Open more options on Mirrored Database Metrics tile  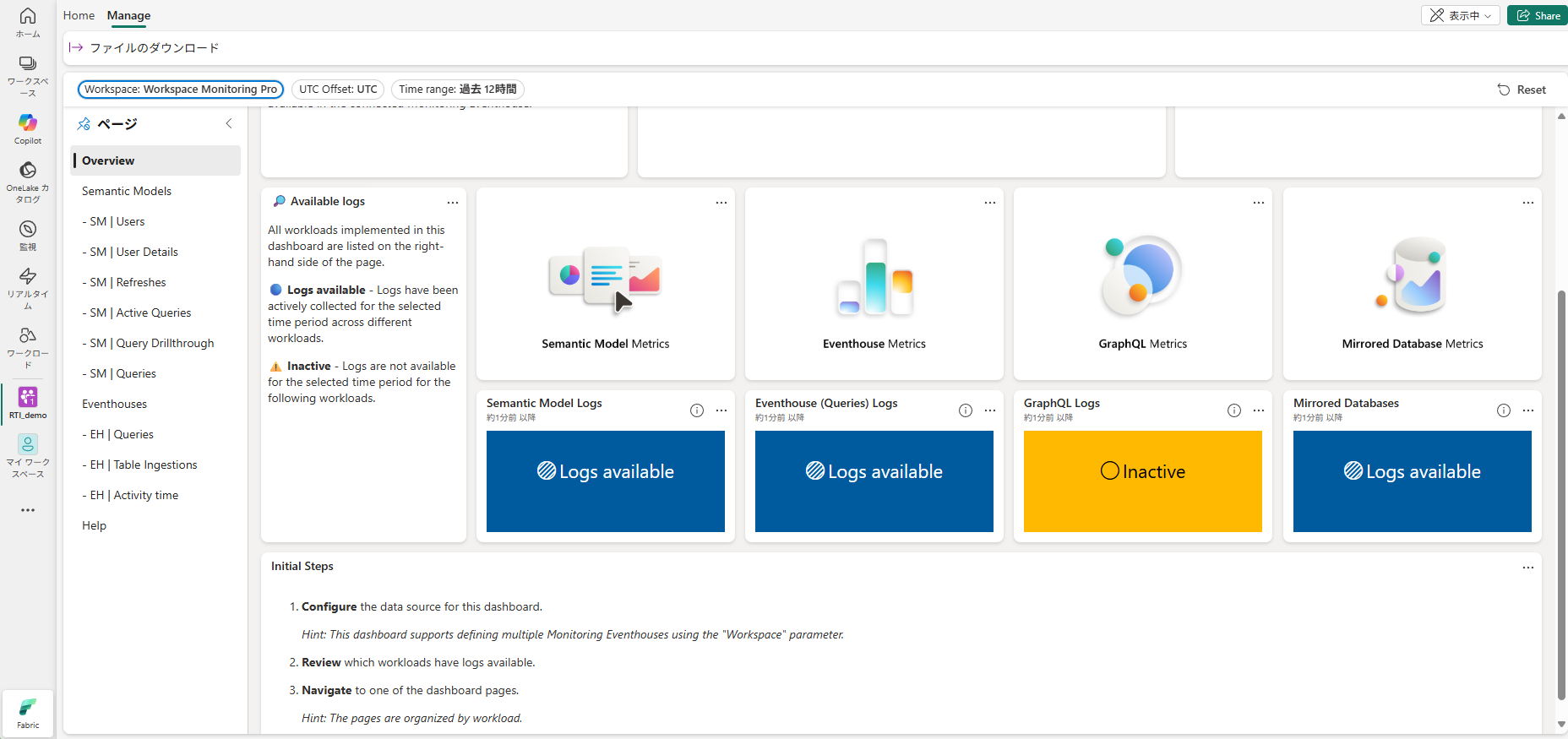[1528, 203]
